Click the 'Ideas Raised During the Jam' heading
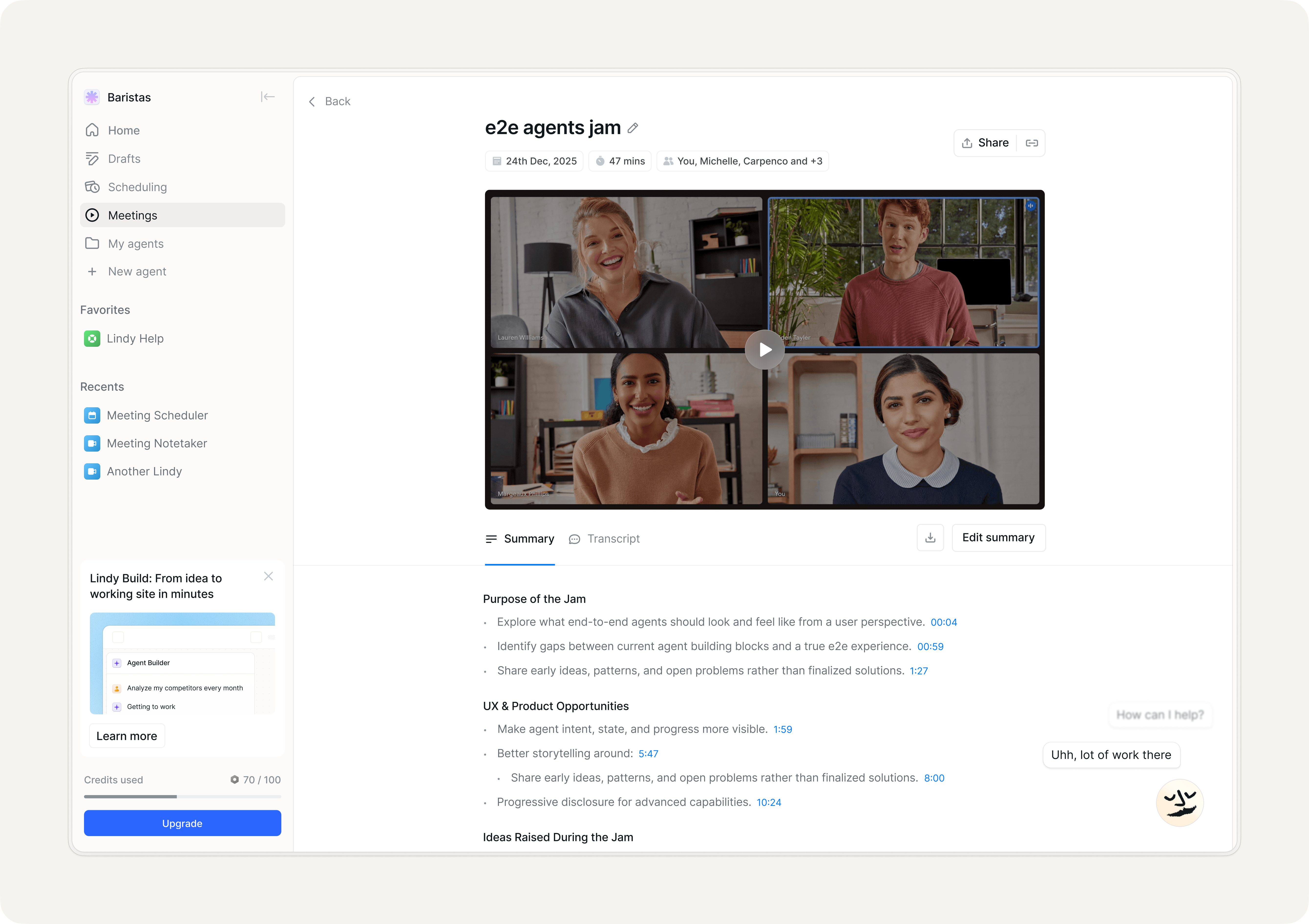This screenshot has width=1309, height=924. point(558,837)
